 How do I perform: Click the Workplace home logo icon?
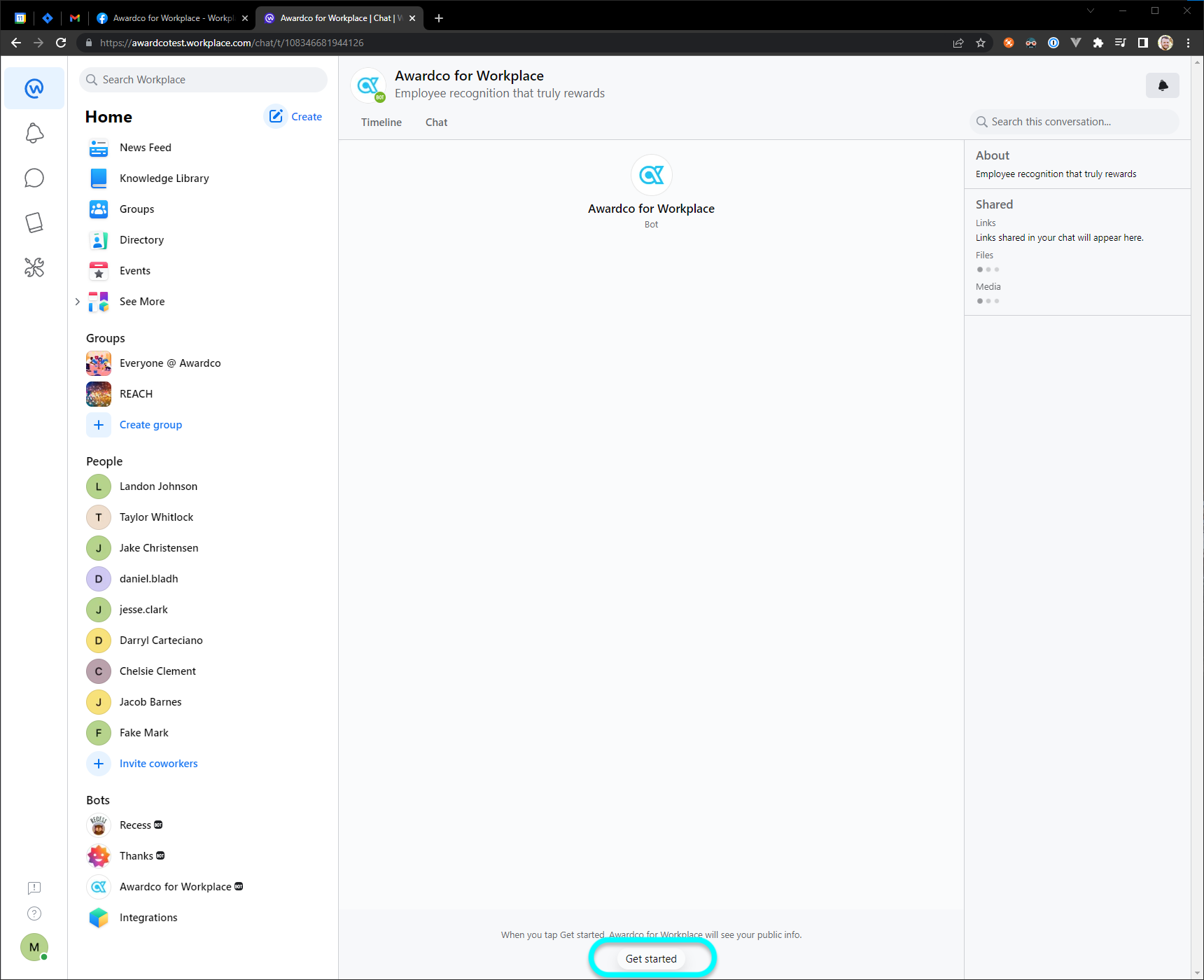point(34,88)
